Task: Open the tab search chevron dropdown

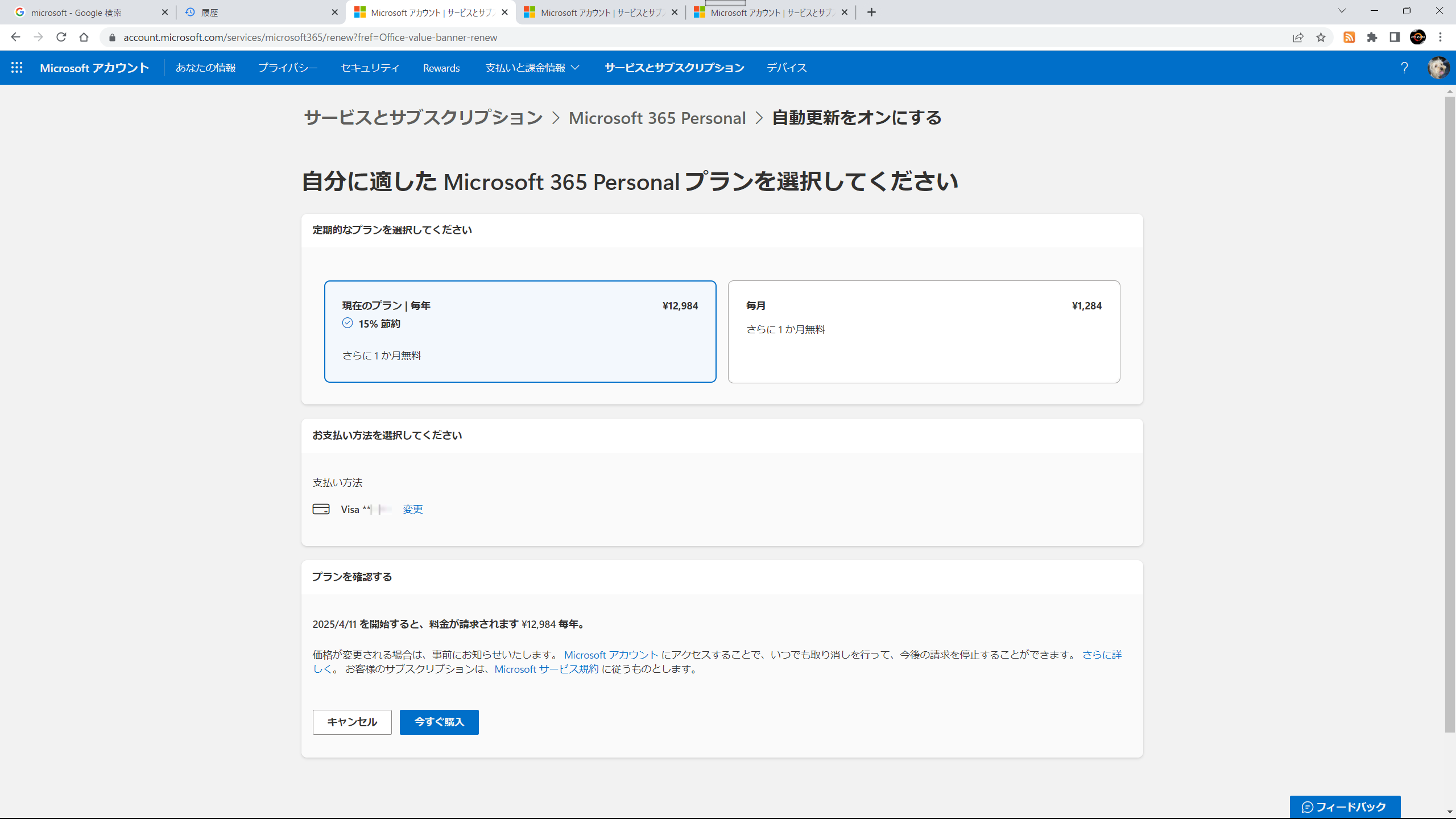Action: coord(1342,11)
